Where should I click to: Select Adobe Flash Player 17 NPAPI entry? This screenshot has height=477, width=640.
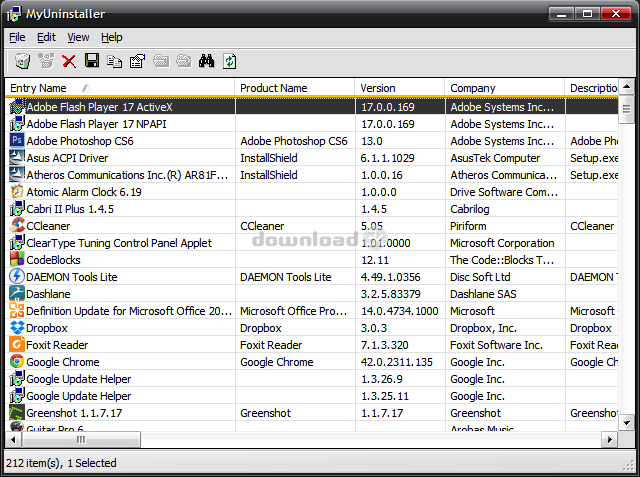point(96,124)
